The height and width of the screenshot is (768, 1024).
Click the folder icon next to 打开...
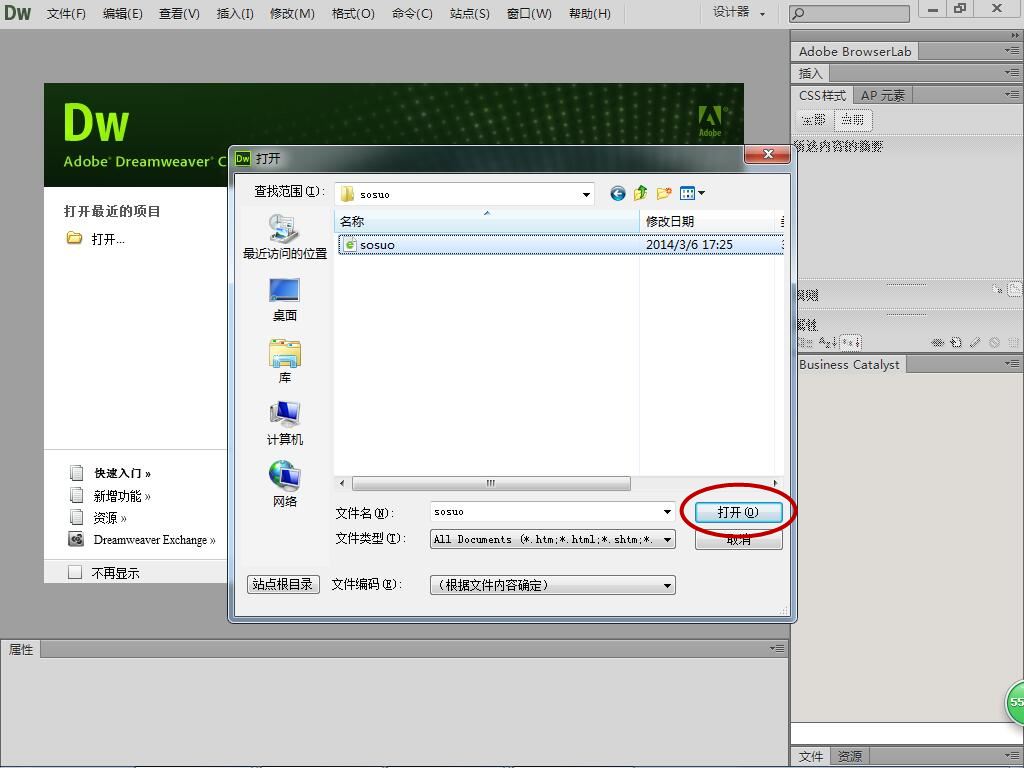click(74, 238)
